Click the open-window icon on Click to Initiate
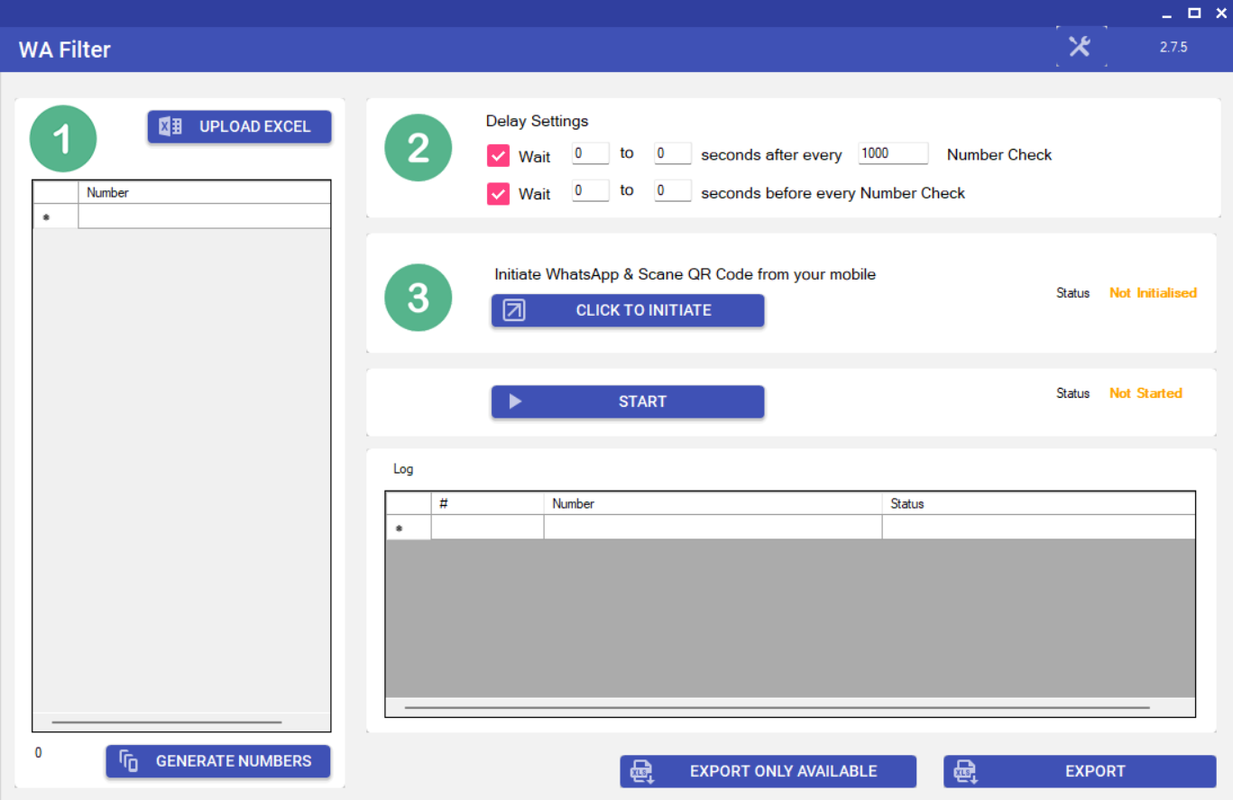The height and width of the screenshot is (800, 1233). point(513,310)
